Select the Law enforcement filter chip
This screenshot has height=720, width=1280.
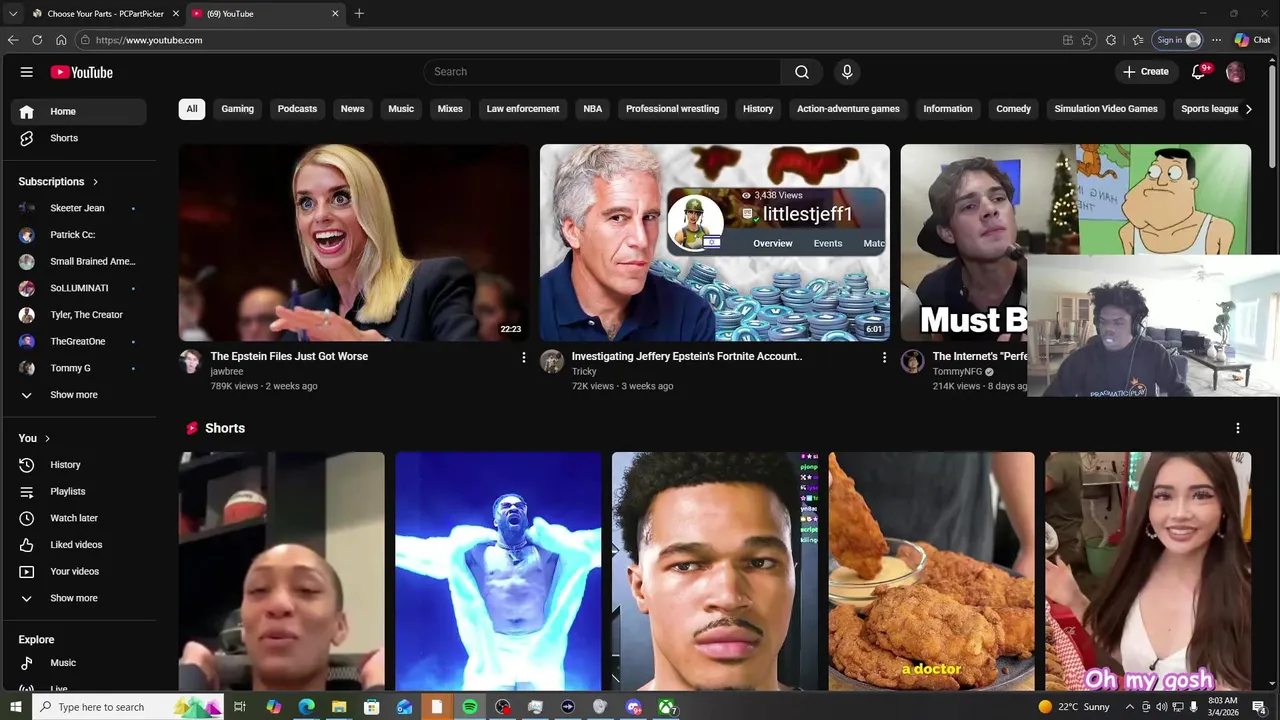pyautogui.click(x=523, y=109)
